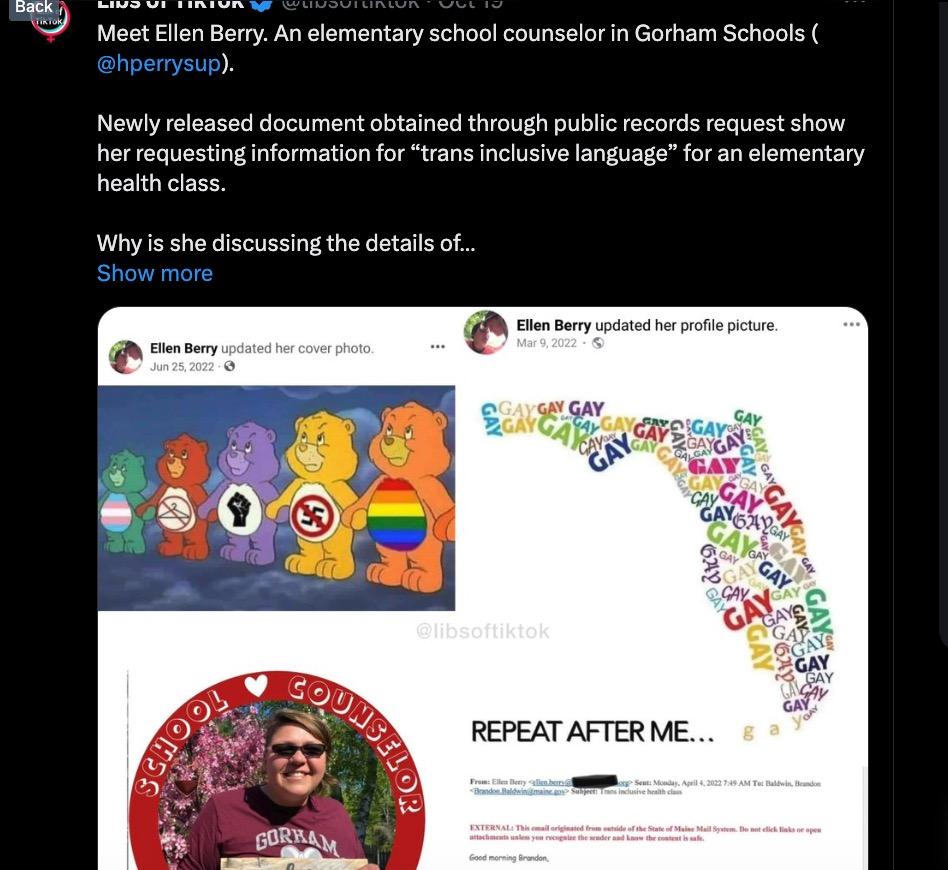Open the Florida-shaped word art image
The height and width of the screenshot is (870, 948).
[x=660, y=530]
